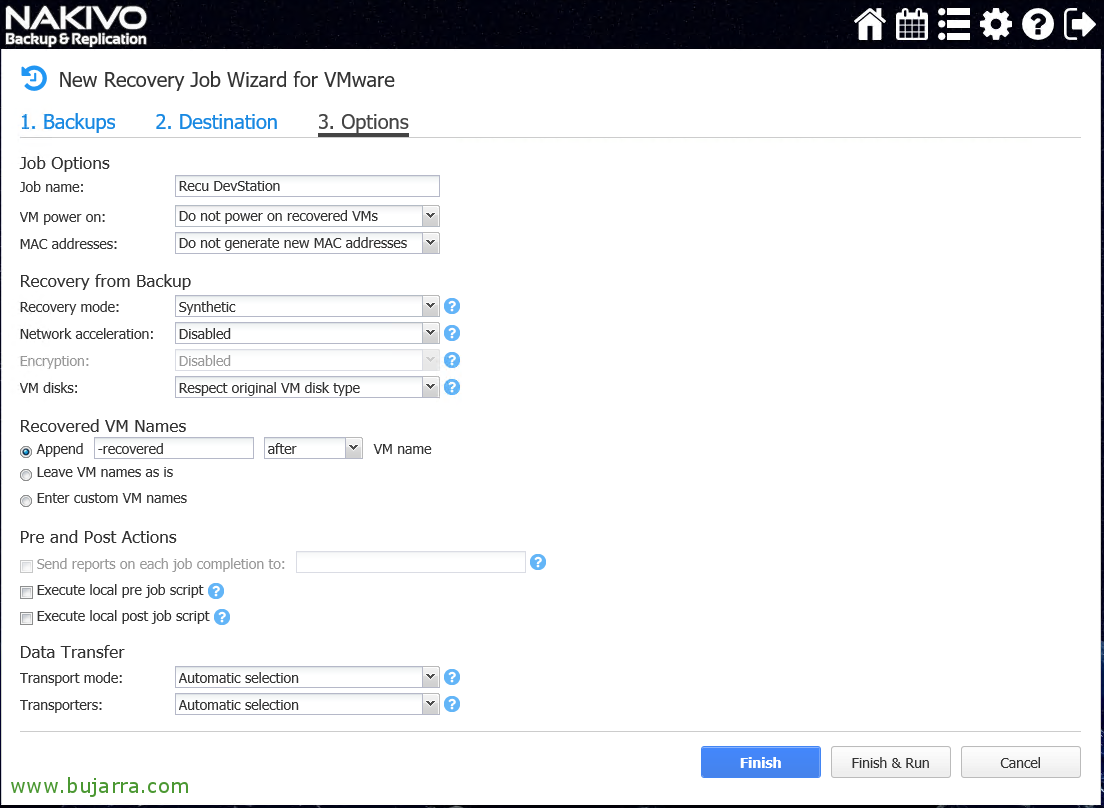The image size is (1104, 808).
Task: Click the -recovered append text field
Action: (x=174, y=448)
